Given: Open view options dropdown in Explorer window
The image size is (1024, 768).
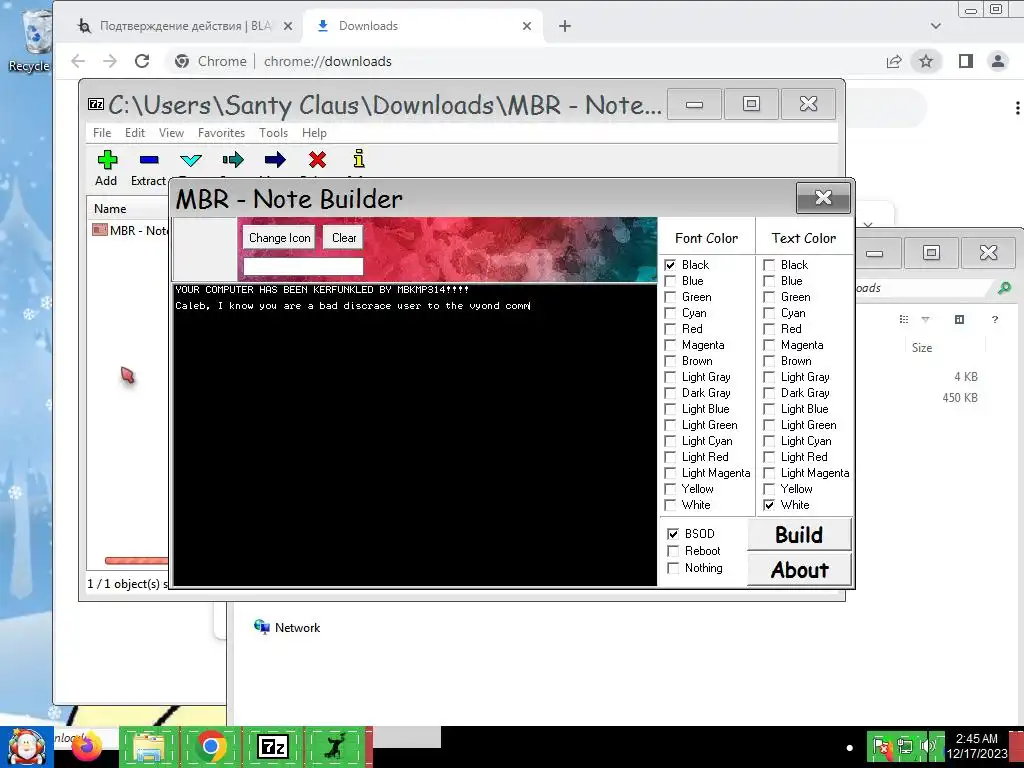Looking at the screenshot, I should (x=925, y=319).
